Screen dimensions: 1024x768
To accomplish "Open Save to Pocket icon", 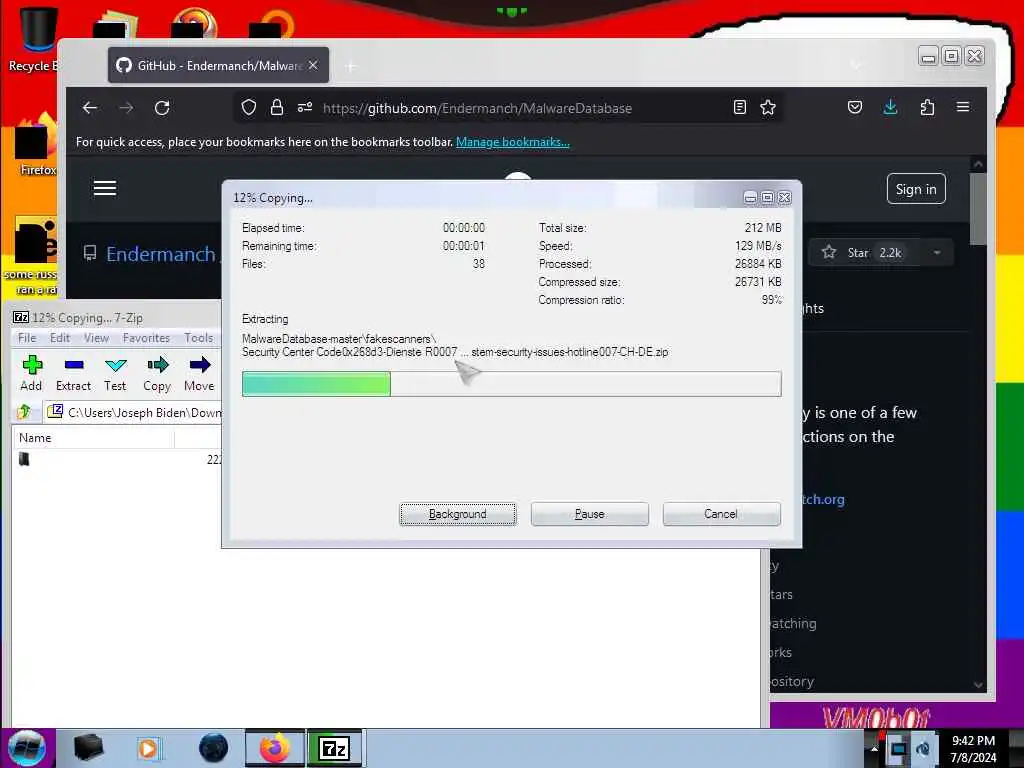I will coord(855,108).
